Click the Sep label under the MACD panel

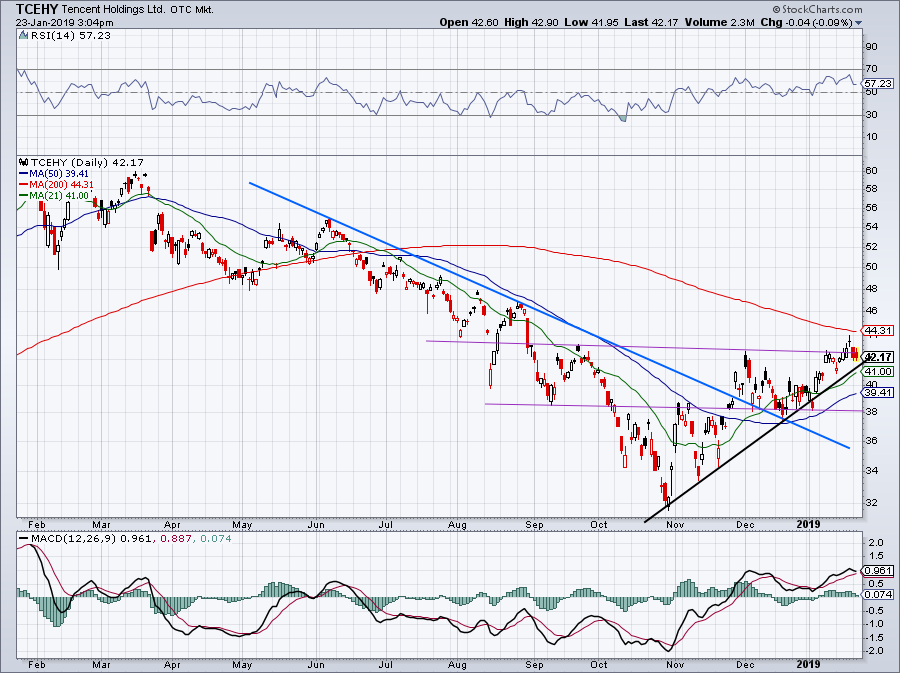(534, 665)
